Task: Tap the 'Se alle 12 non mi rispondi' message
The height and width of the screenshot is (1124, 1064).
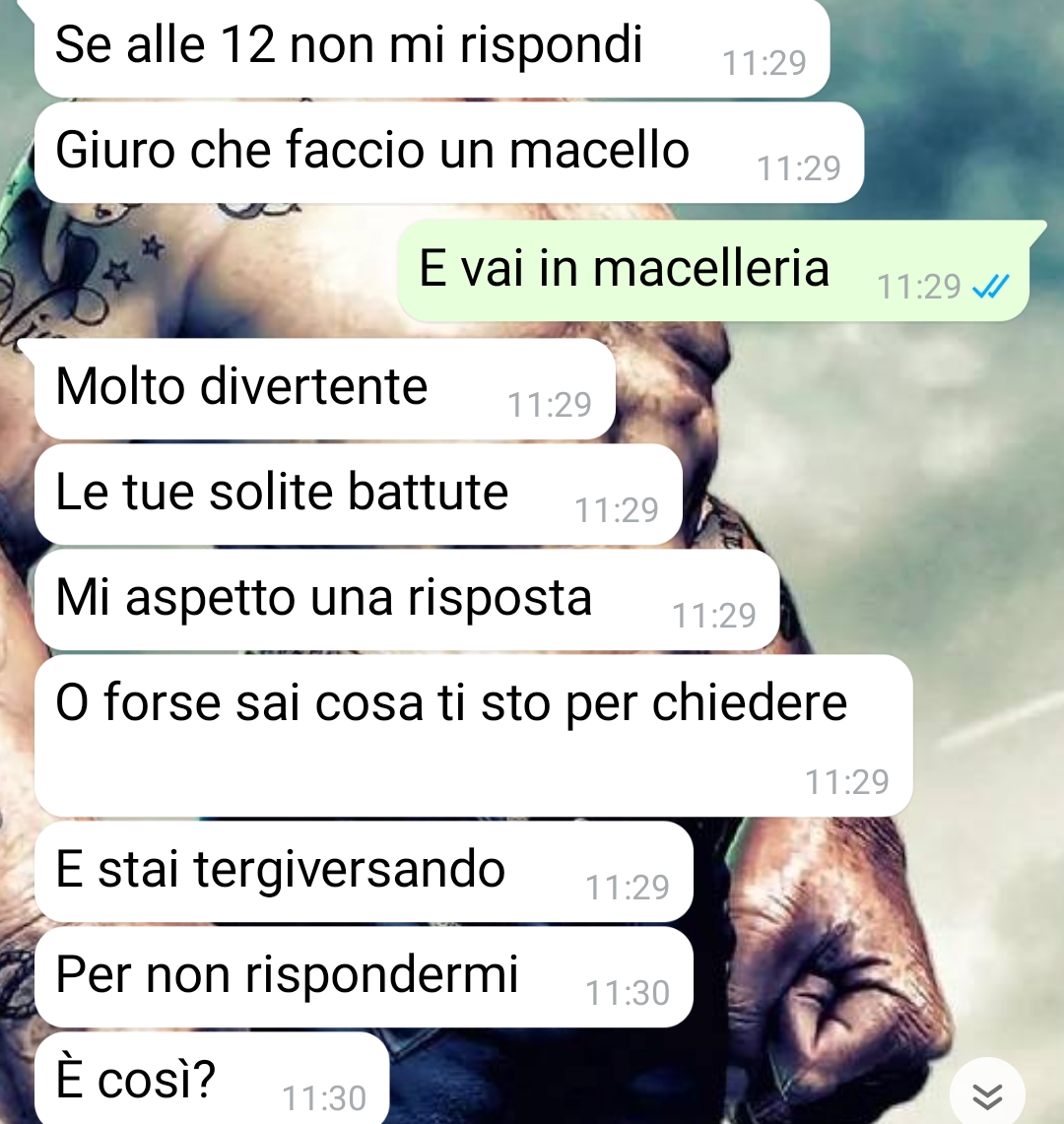Action: click(x=432, y=47)
